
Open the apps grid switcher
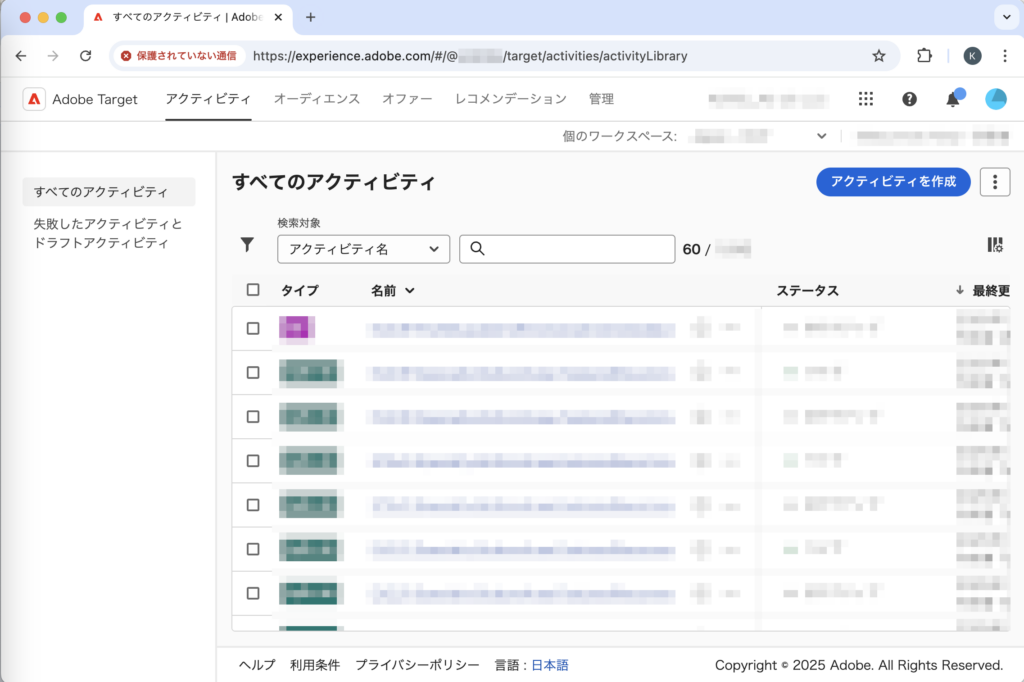(865, 99)
